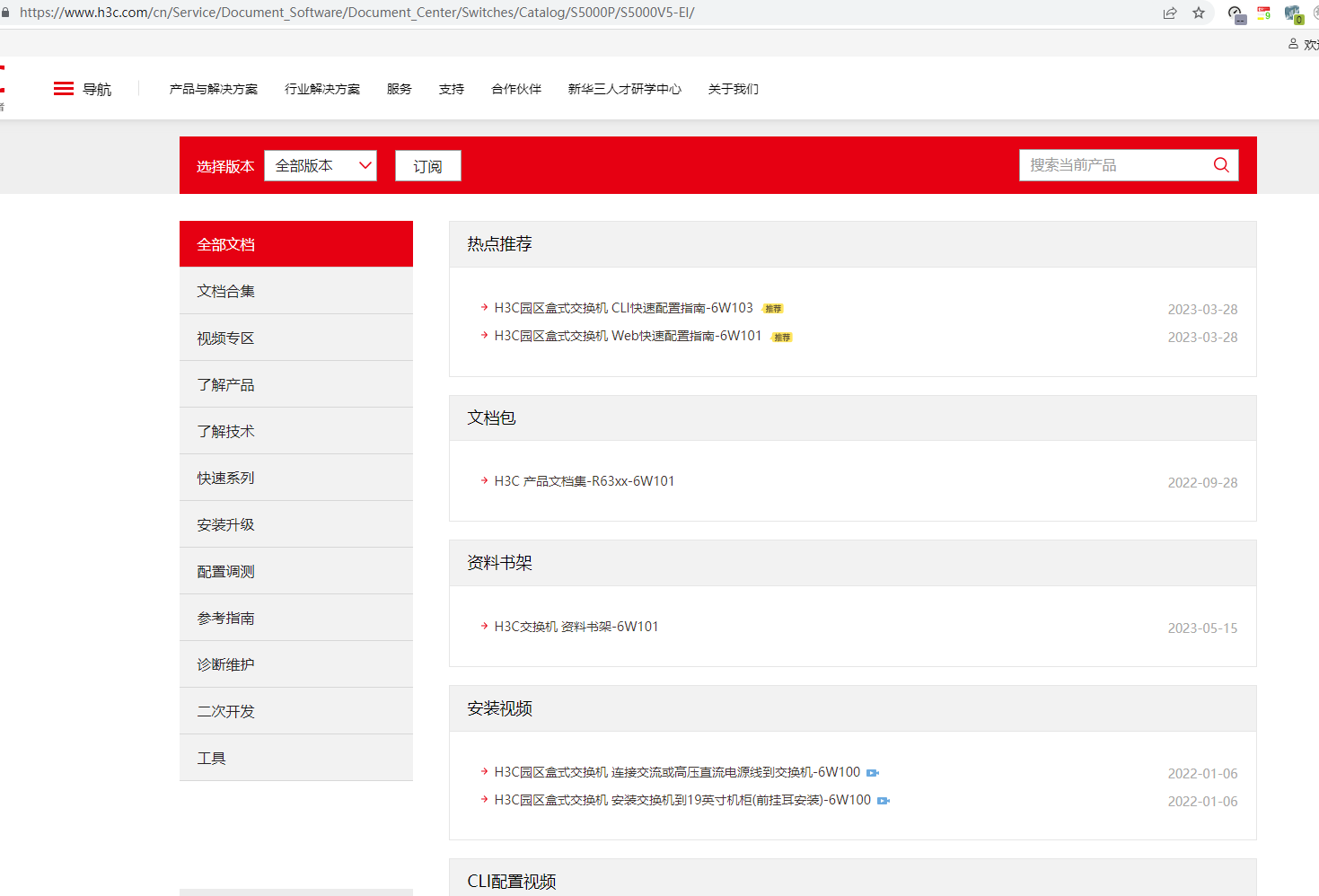Open the 支持 menu
The height and width of the screenshot is (896, 1319).
(x=452, y=89)
